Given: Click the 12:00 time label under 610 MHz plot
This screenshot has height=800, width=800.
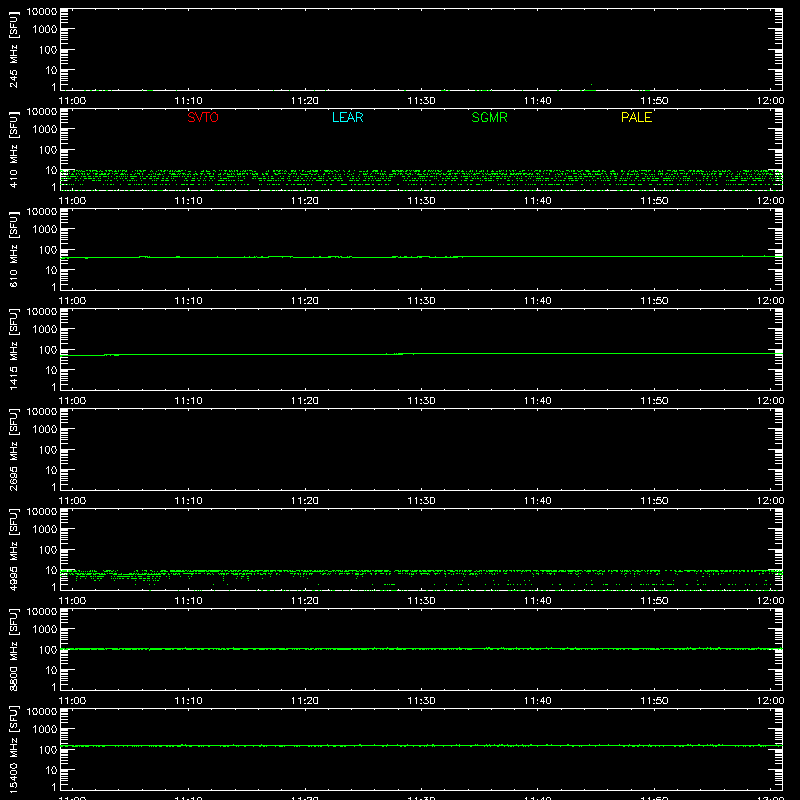Looking at the screenshot, I should (770, 301).
